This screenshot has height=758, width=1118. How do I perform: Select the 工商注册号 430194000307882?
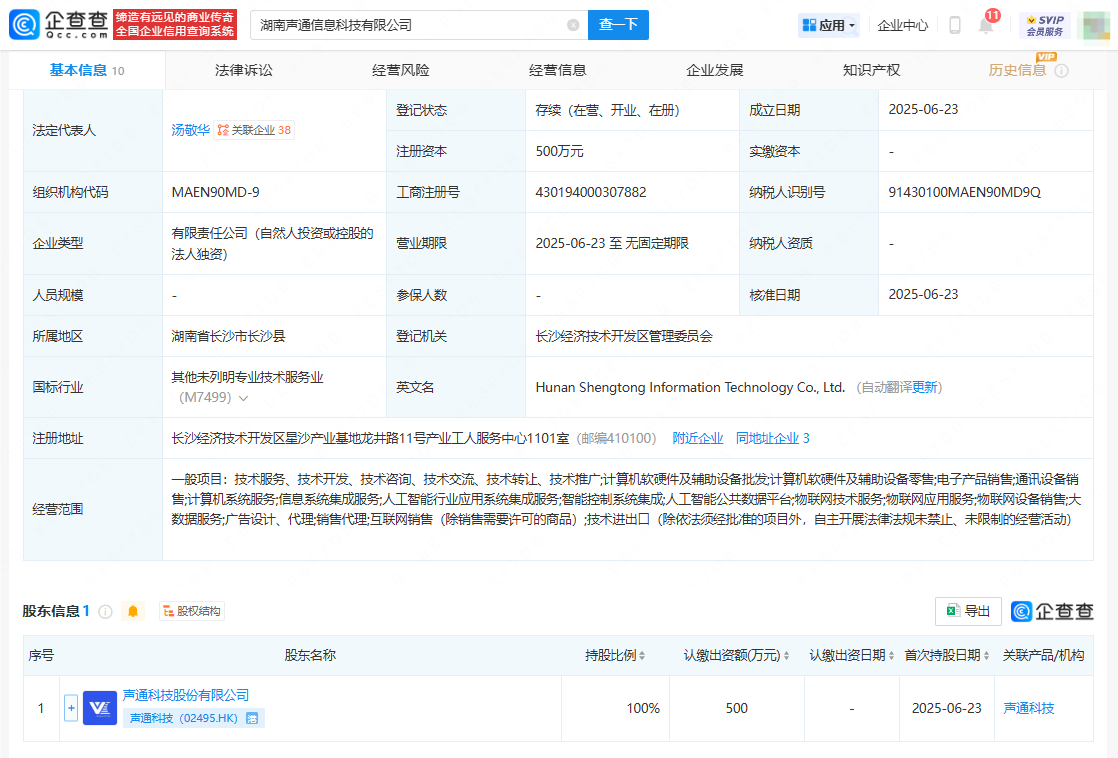tap(590, 193)
